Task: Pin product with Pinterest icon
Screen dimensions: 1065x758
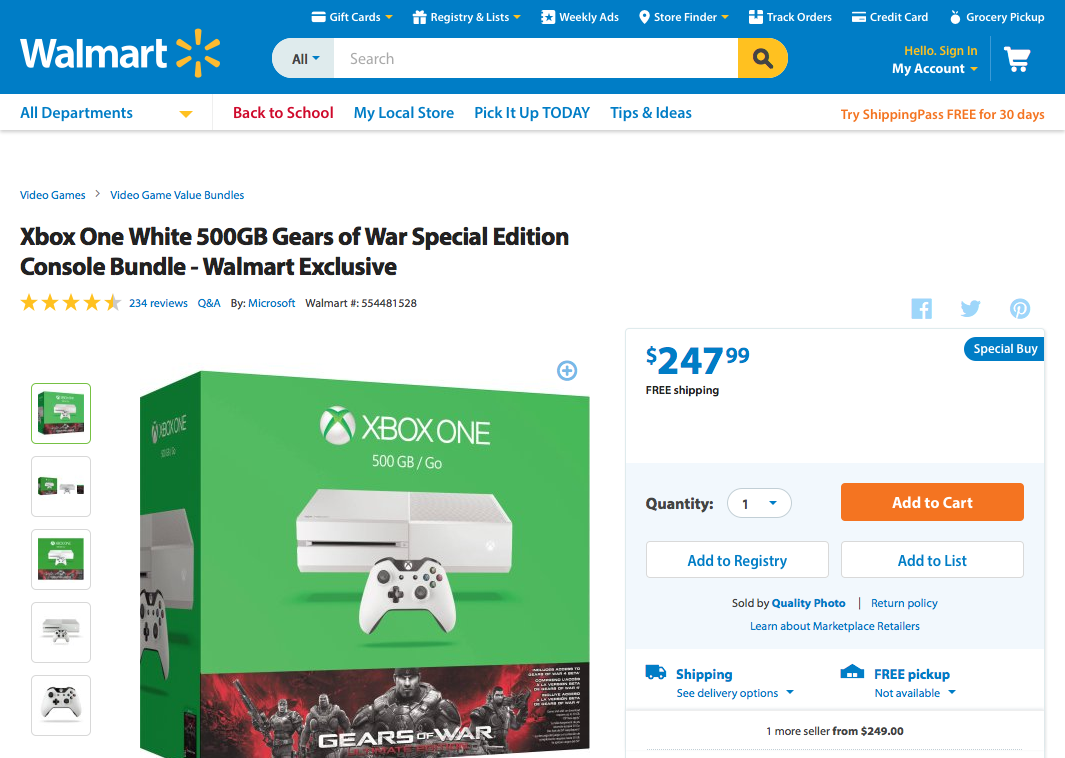Action: [1019, 308]
